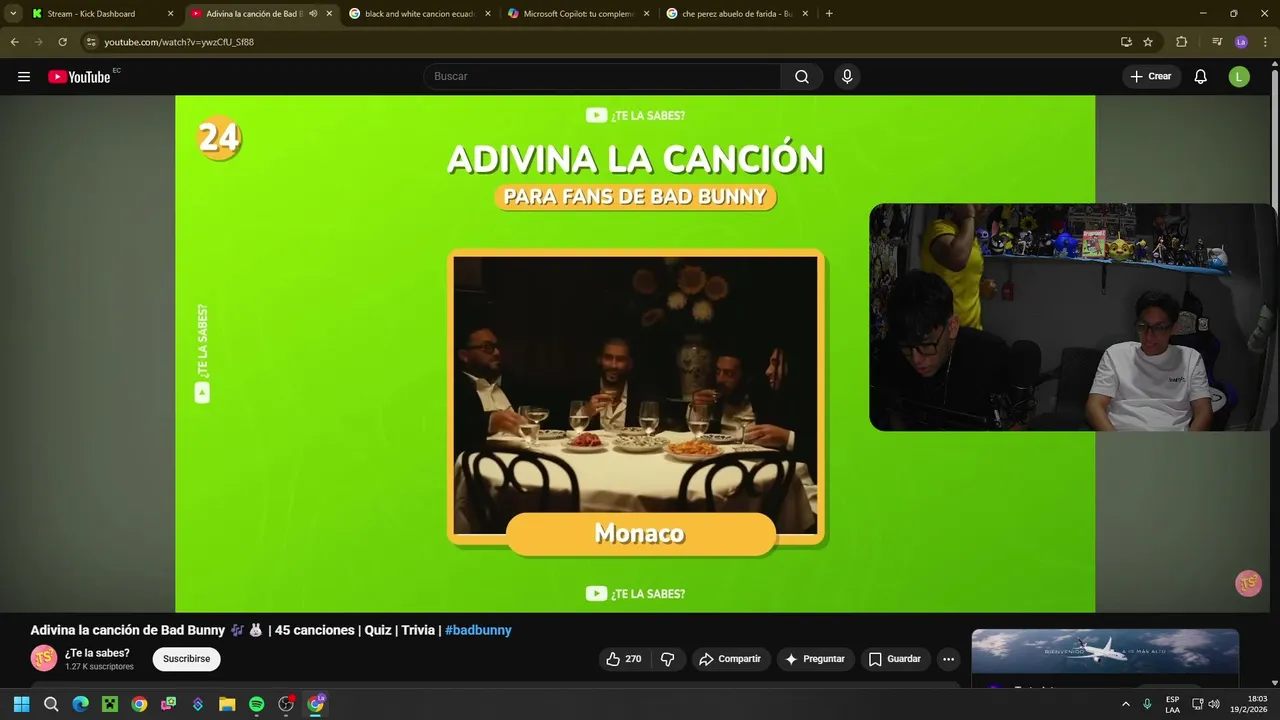Open ¿Te la sabes? channel name link
The width and height of the screenshot is (1280, 720).
[x=97, y=653]
